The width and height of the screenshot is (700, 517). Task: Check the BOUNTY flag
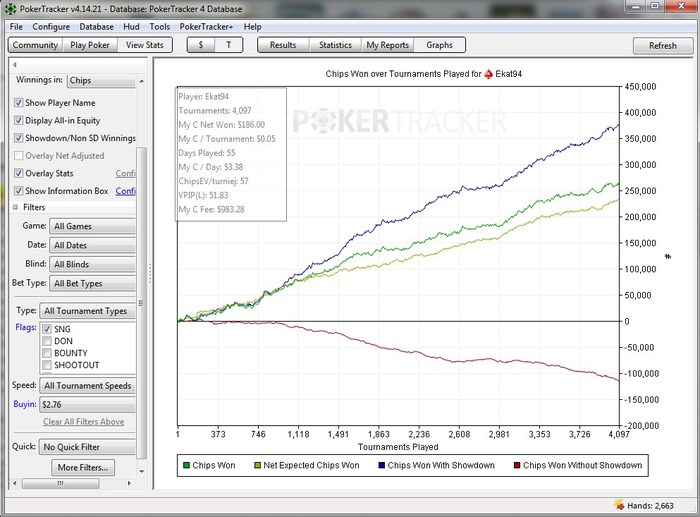tap(47, 353)
